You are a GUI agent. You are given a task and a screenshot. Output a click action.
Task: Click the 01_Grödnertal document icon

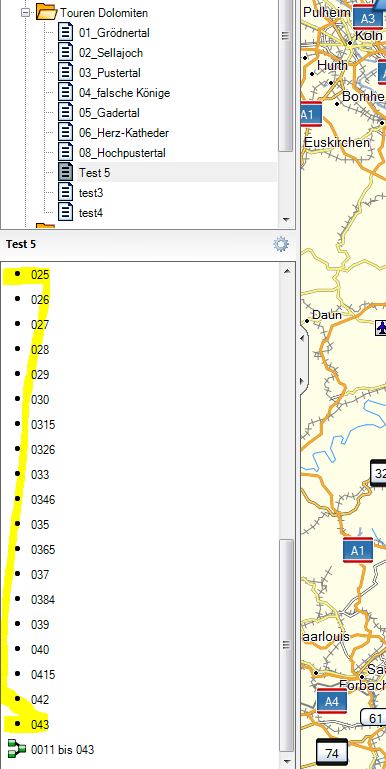click(x=65, y=33)
